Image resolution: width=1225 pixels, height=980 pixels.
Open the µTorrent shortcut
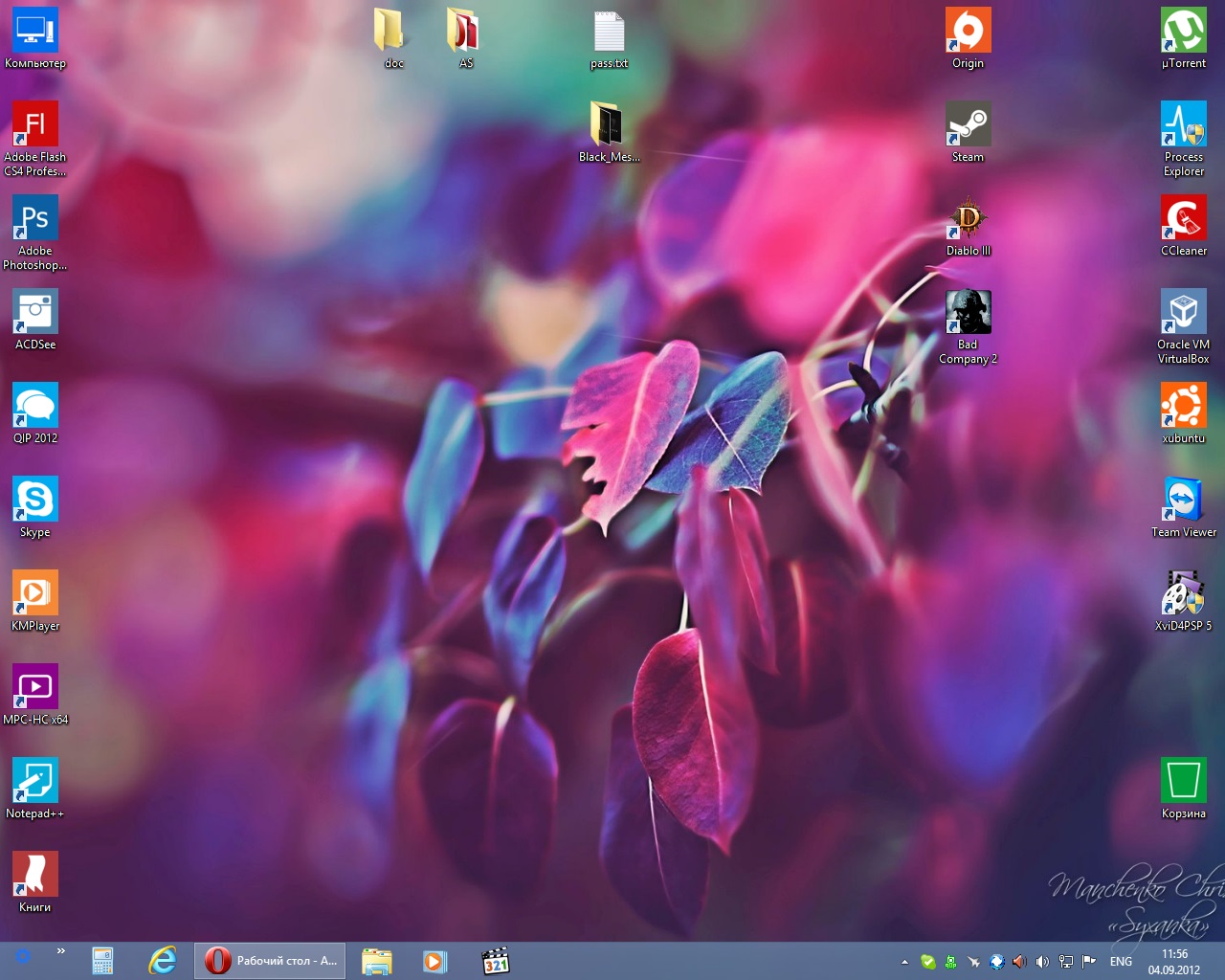[x=1184, y=38]
